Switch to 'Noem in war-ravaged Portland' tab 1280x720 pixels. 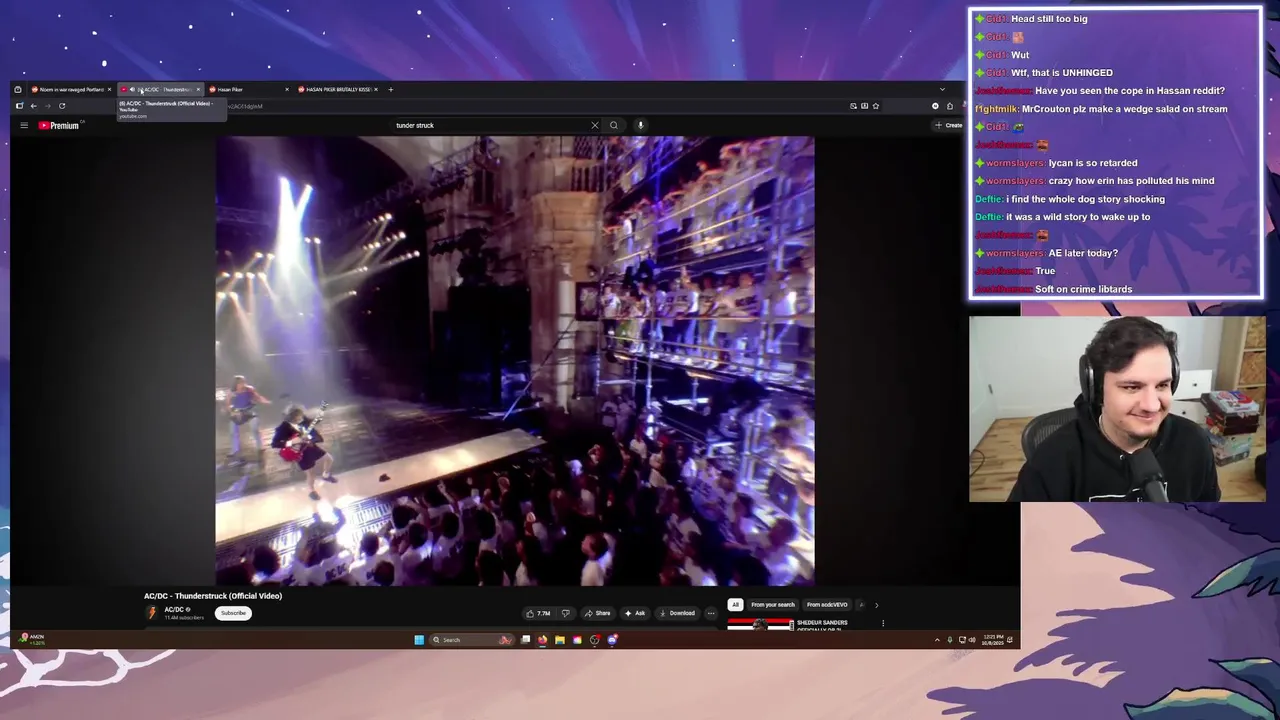pos(69,89)
